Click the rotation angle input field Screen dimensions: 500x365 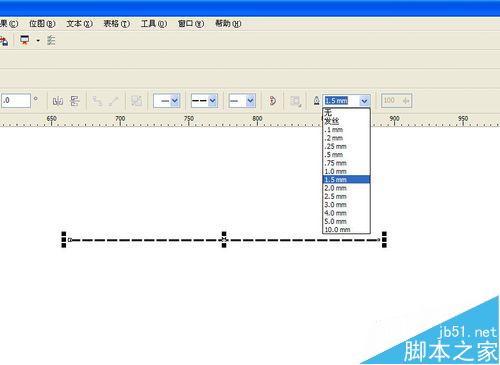coord(16,100)
